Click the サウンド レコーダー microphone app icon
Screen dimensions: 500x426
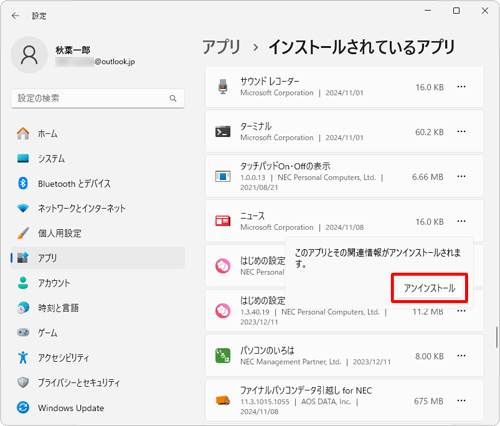pos(223,87)
